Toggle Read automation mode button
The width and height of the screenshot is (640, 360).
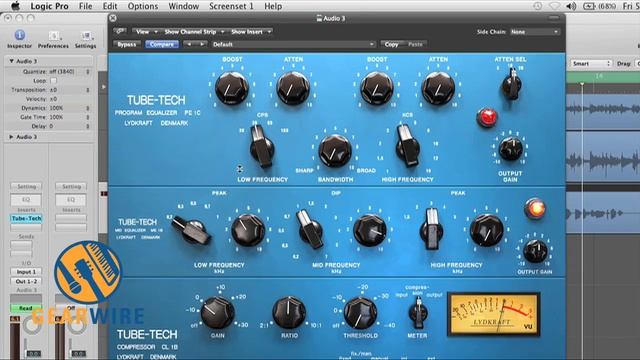pos(26,308)
